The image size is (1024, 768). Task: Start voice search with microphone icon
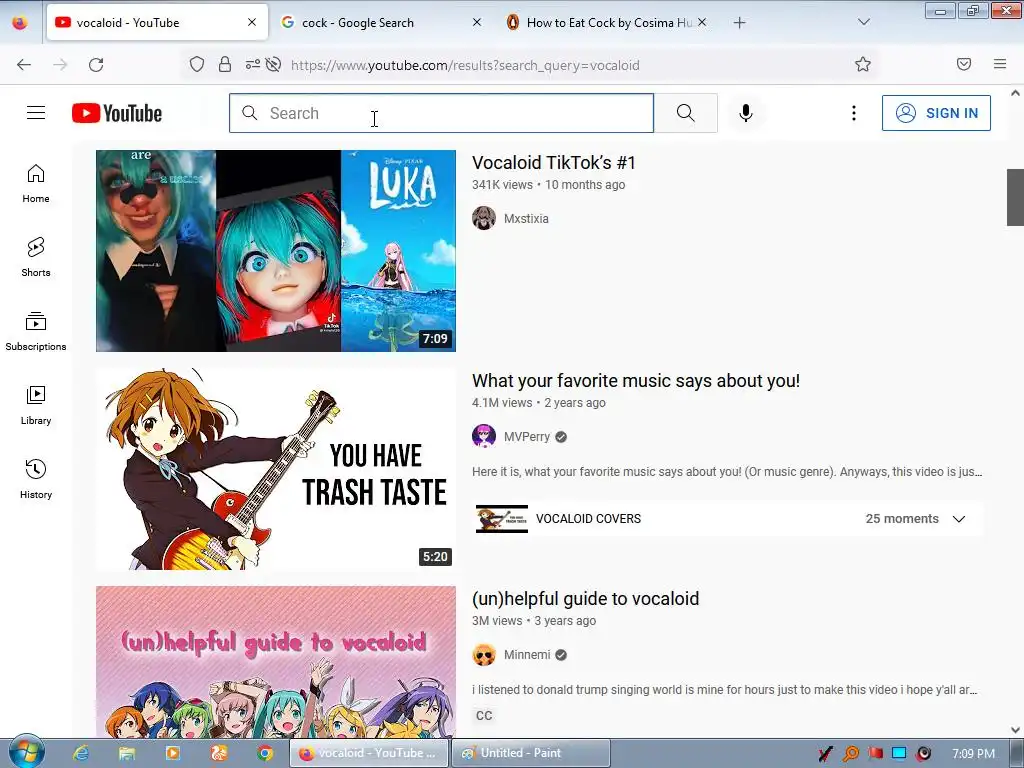746,113
